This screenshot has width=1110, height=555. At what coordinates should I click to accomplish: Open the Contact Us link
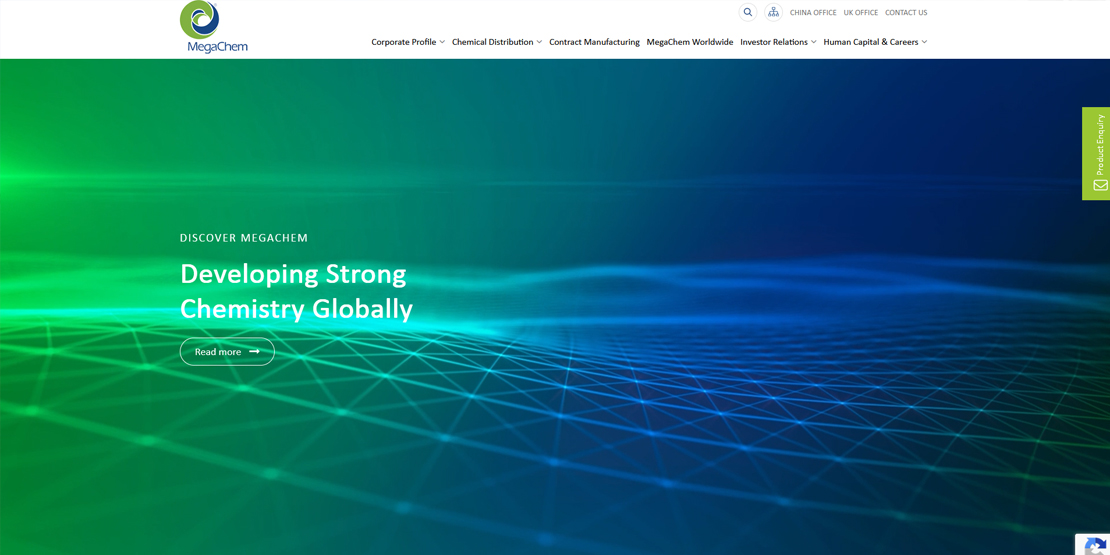click(906, 13)
